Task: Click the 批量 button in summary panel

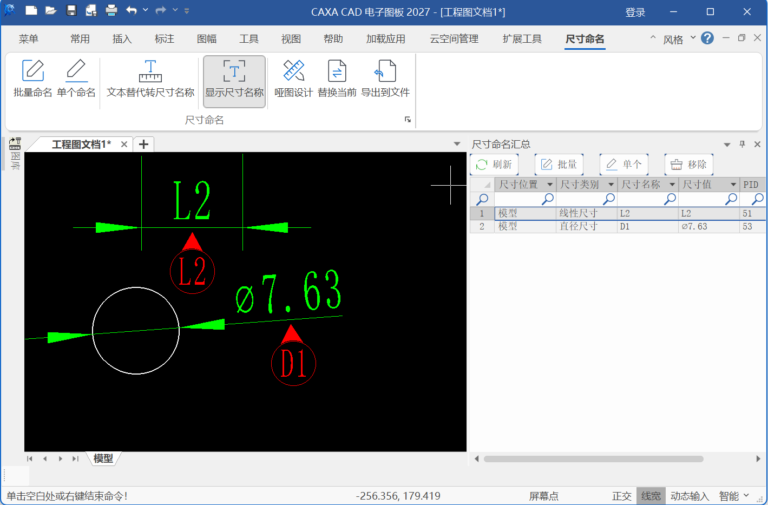Action: tap(559, 165)
